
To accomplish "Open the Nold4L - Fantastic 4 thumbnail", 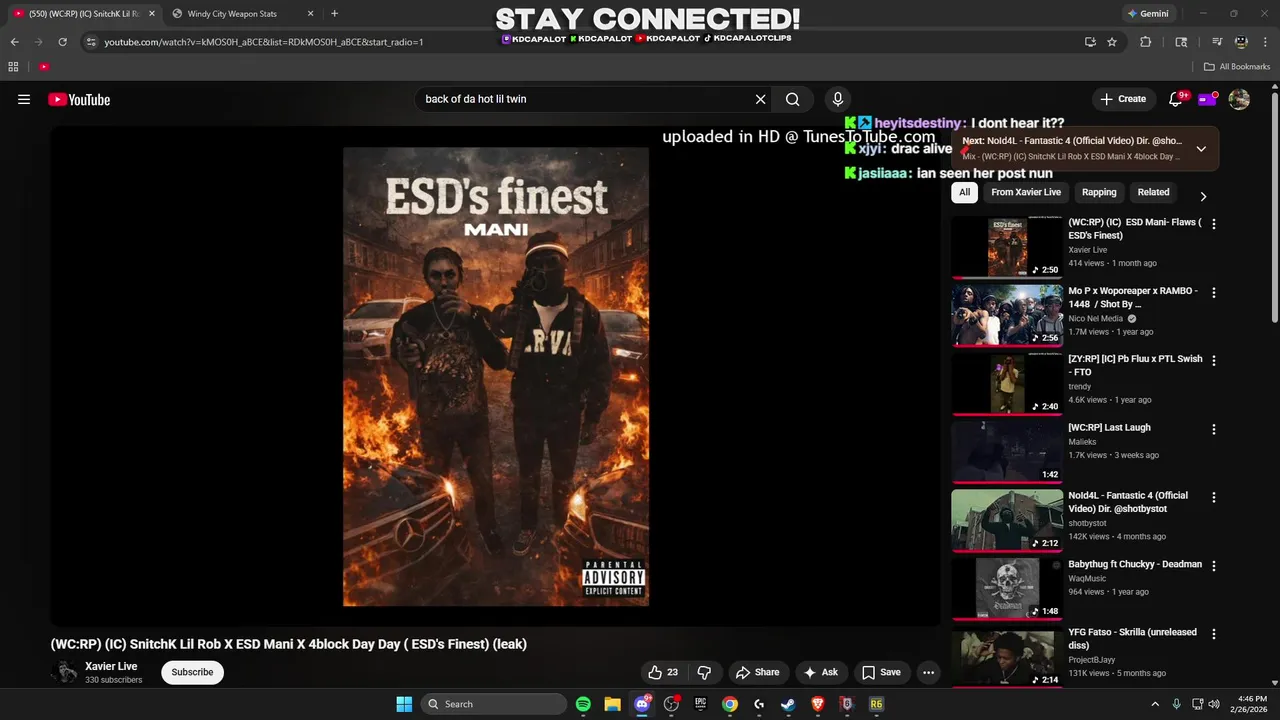I will click(x=1007, y=520).
